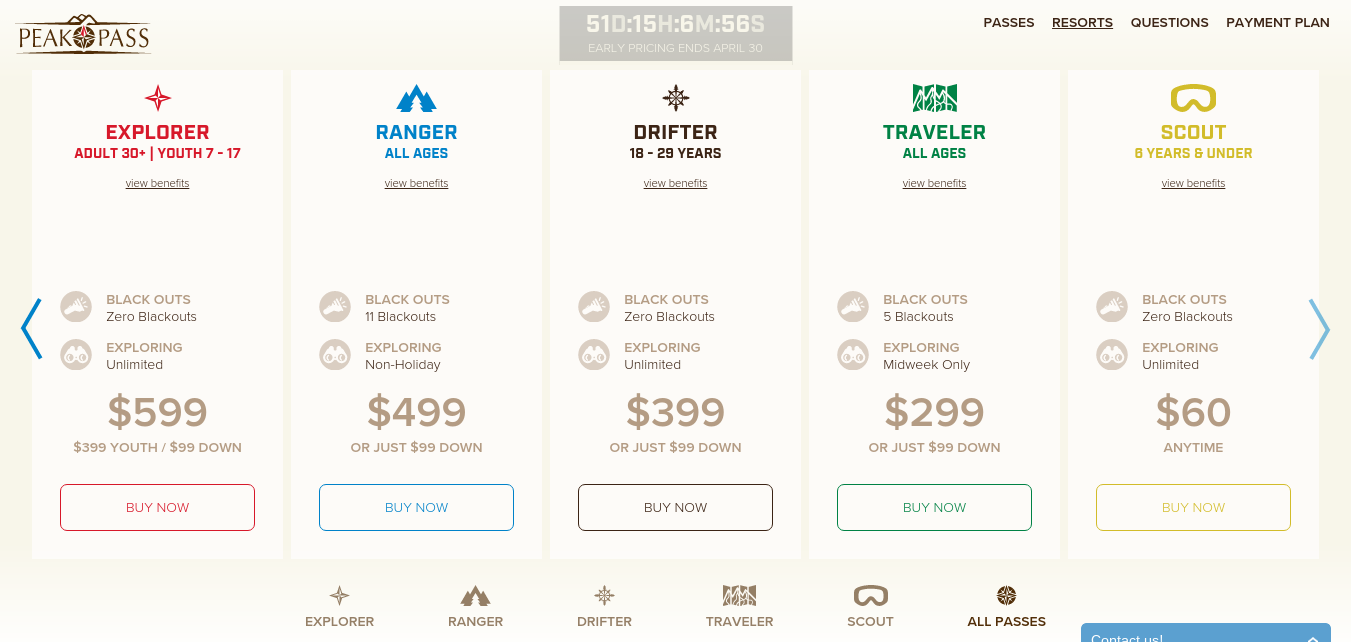Click the early pricing countdown timer
Image resolution: width=1351 pixels, height=642 pixels.
tap(675, 33)
